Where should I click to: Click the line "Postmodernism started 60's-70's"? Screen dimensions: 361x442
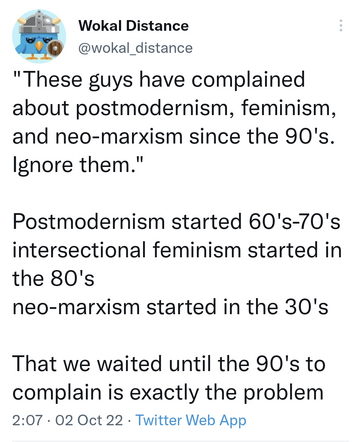coord(177,221)
